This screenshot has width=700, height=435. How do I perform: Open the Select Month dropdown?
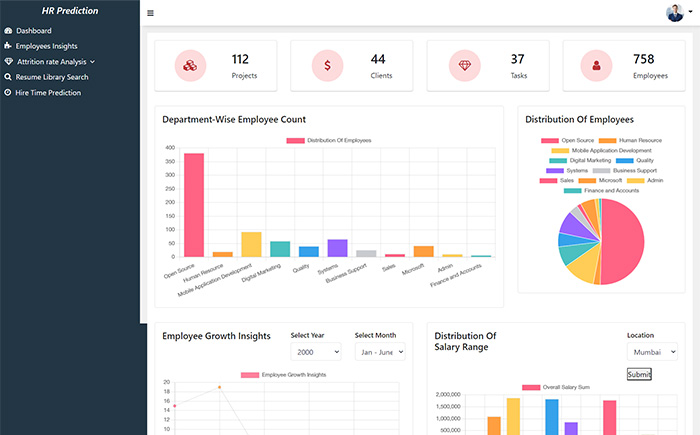[x=380, y=352]
